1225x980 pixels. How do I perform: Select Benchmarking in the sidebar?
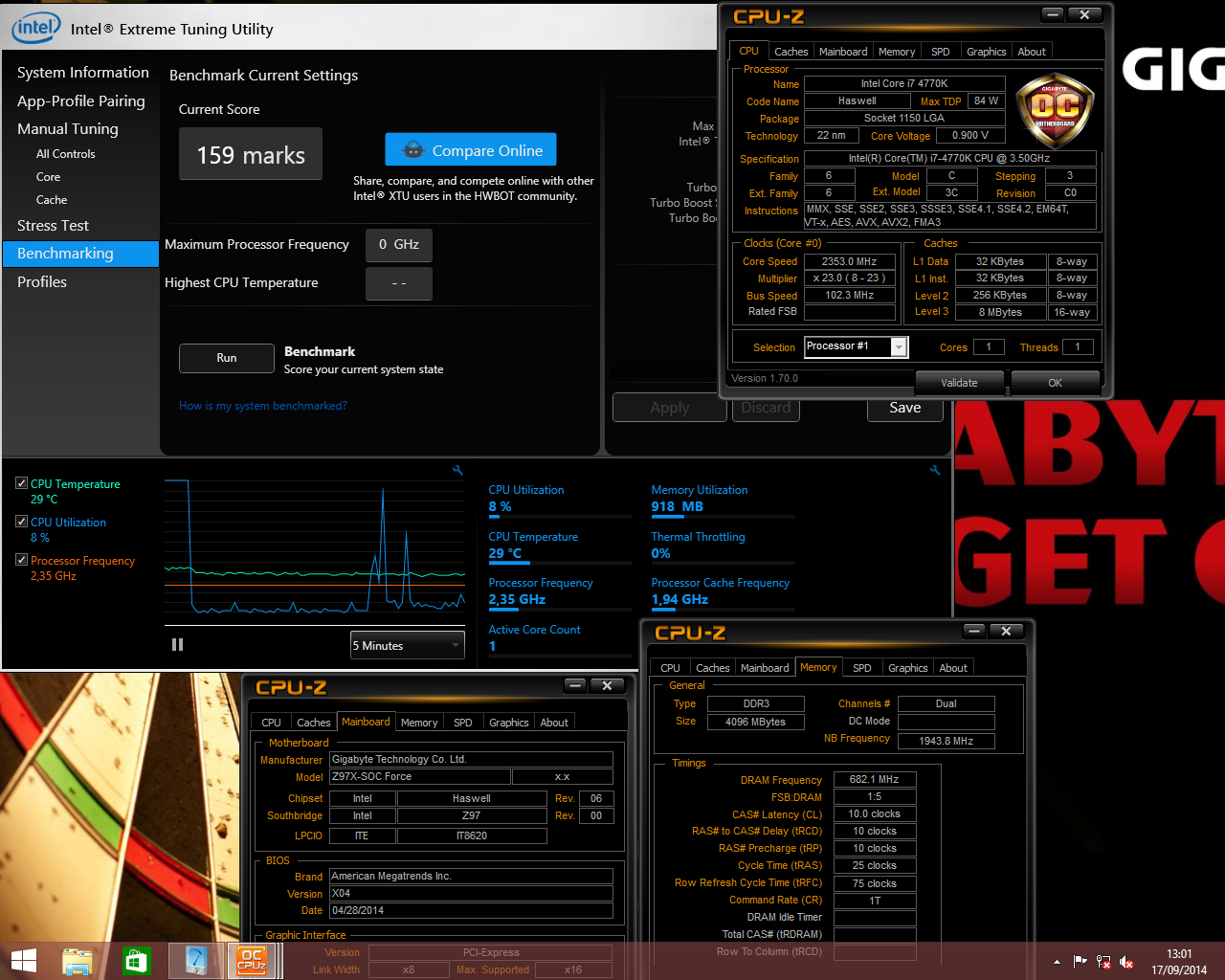[80, 254]
